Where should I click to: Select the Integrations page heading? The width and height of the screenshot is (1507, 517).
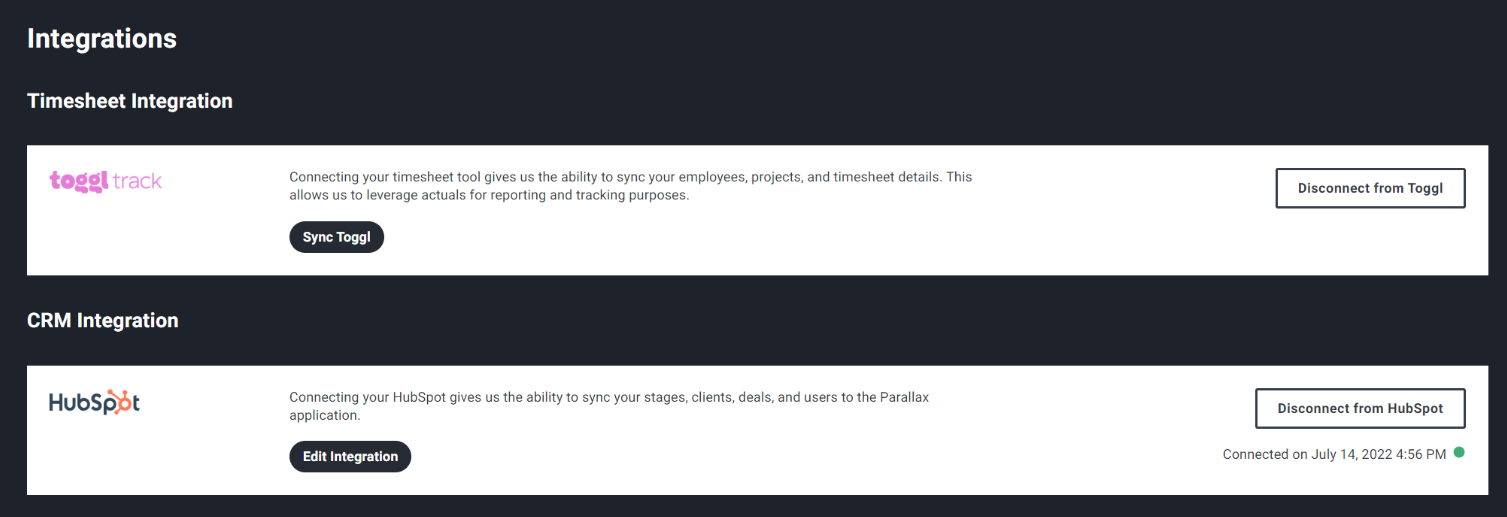point(102,39)
